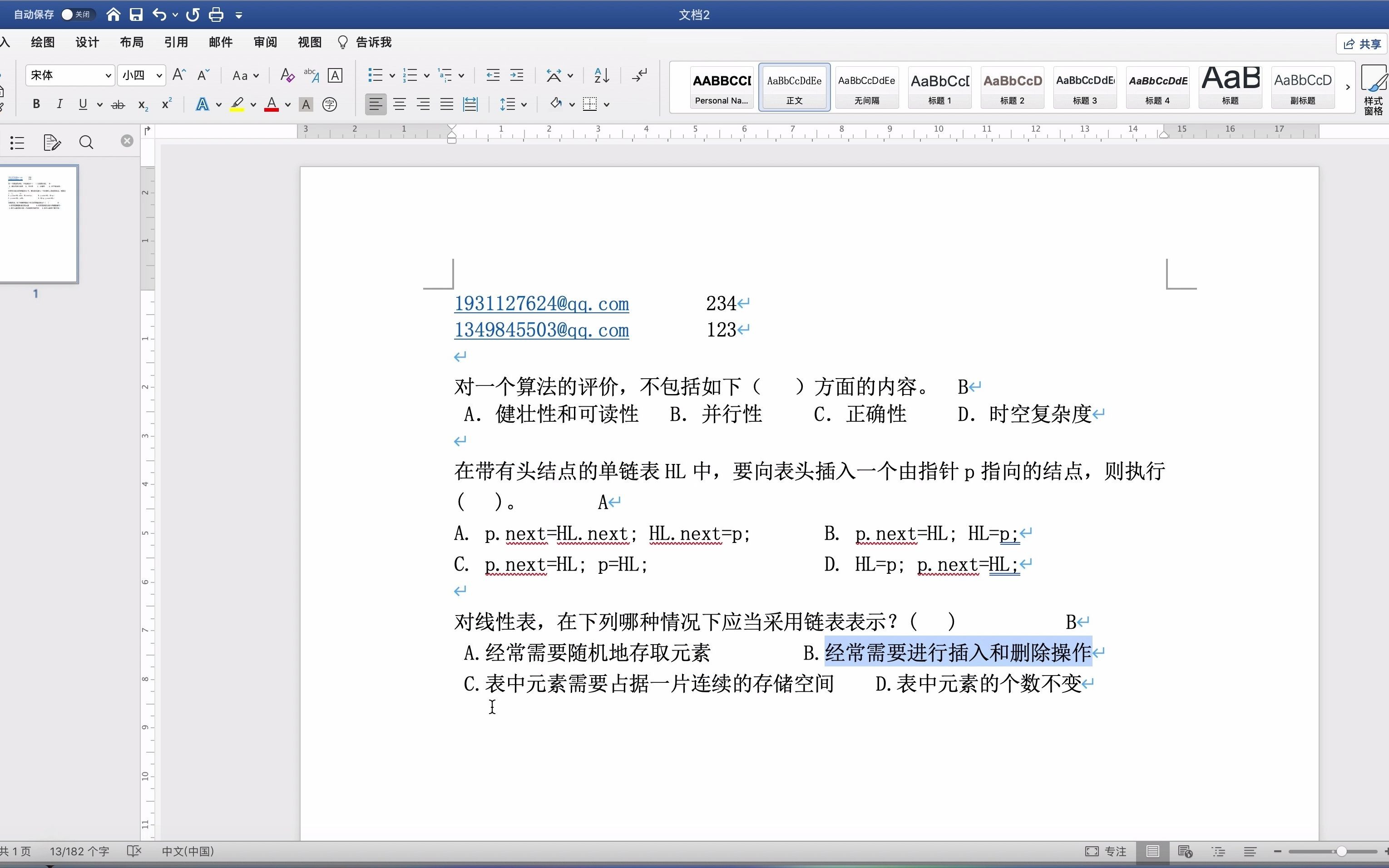
Task: Insert enclosed character icon
Action: (x=330, y=104)
